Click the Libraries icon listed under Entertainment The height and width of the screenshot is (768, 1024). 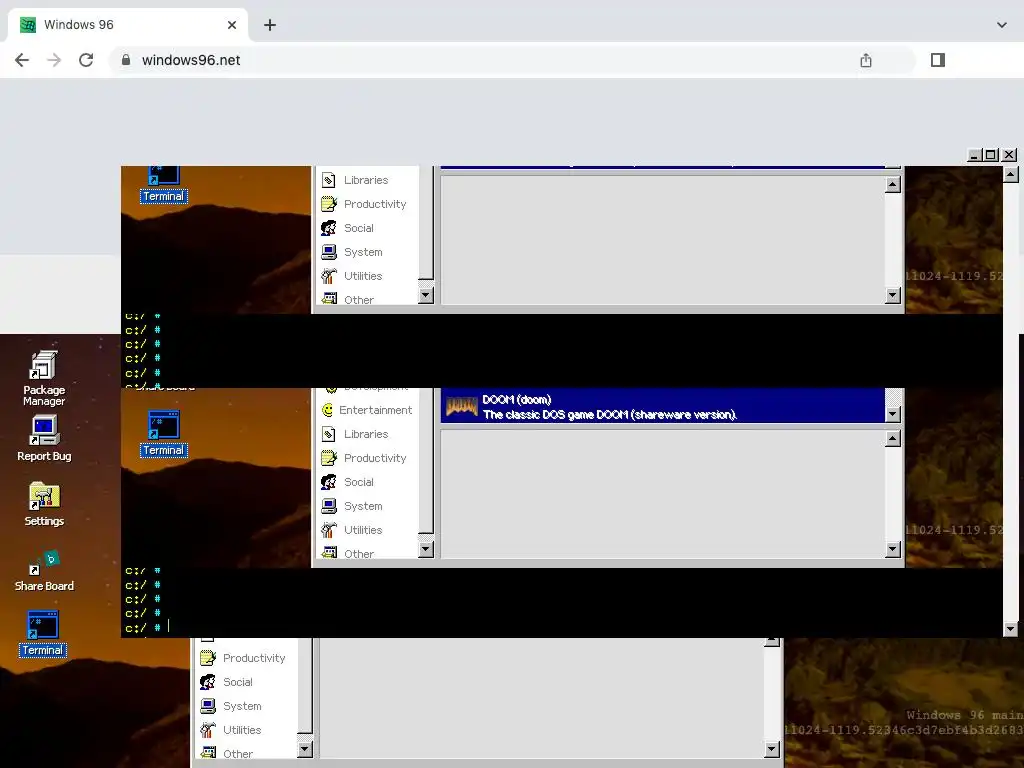[x=329, y=434]
